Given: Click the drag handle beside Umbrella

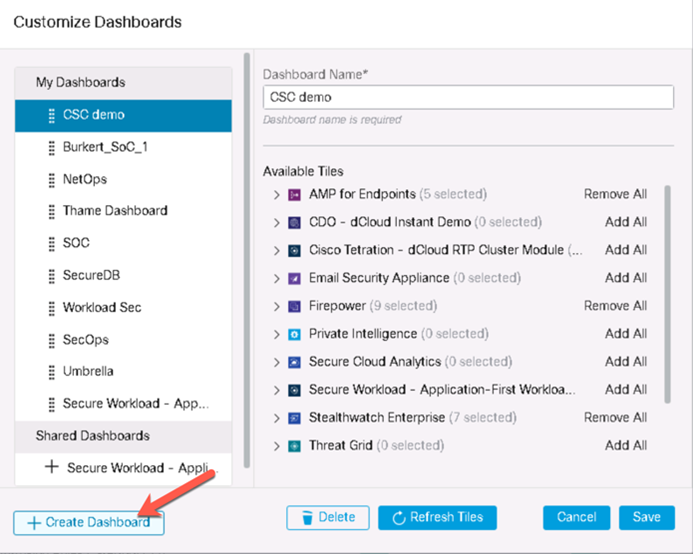Looking at the screenshot, I should click(x=52, y=372).
